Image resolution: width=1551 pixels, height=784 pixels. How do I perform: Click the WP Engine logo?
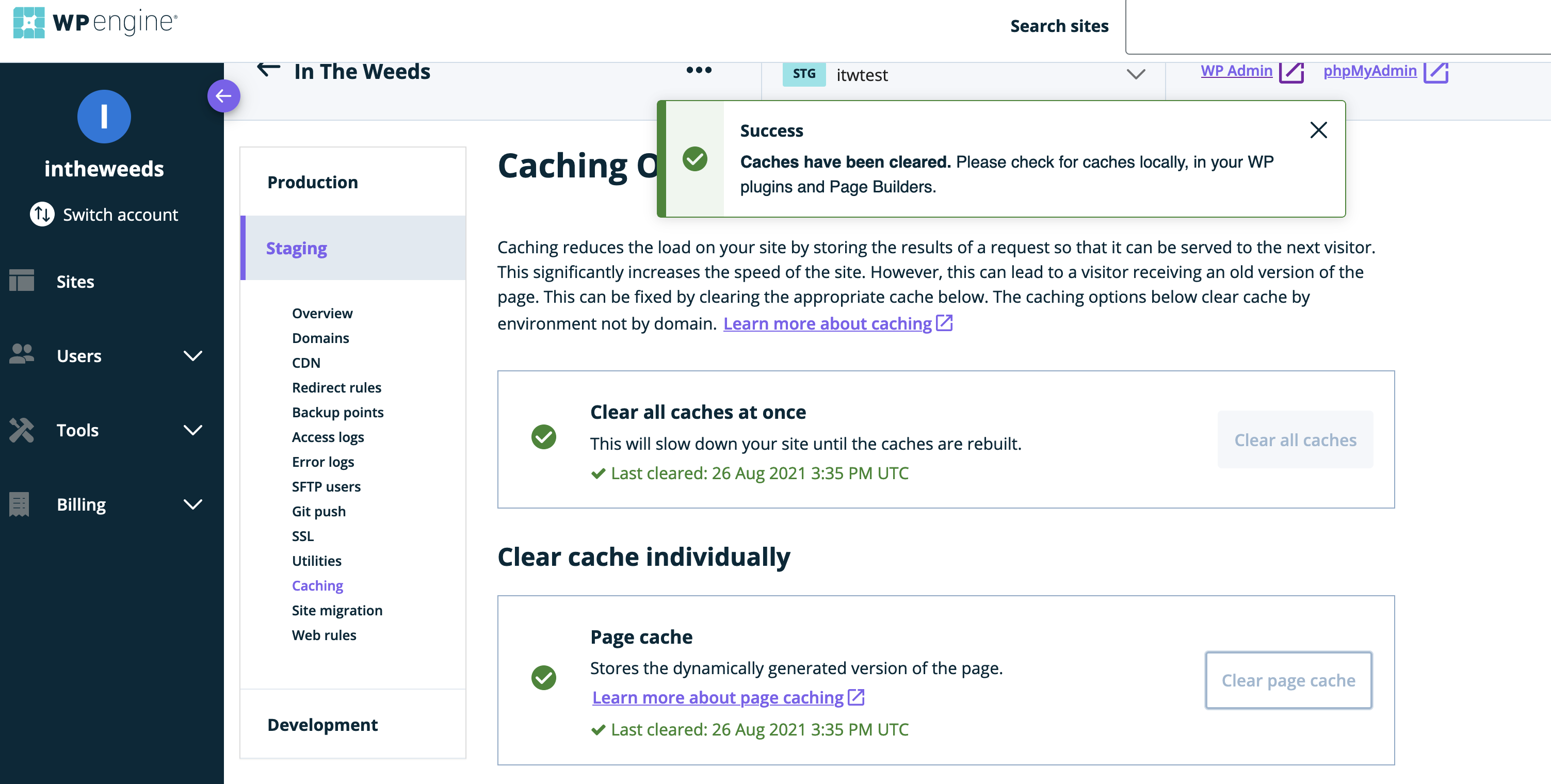point(95,23)
